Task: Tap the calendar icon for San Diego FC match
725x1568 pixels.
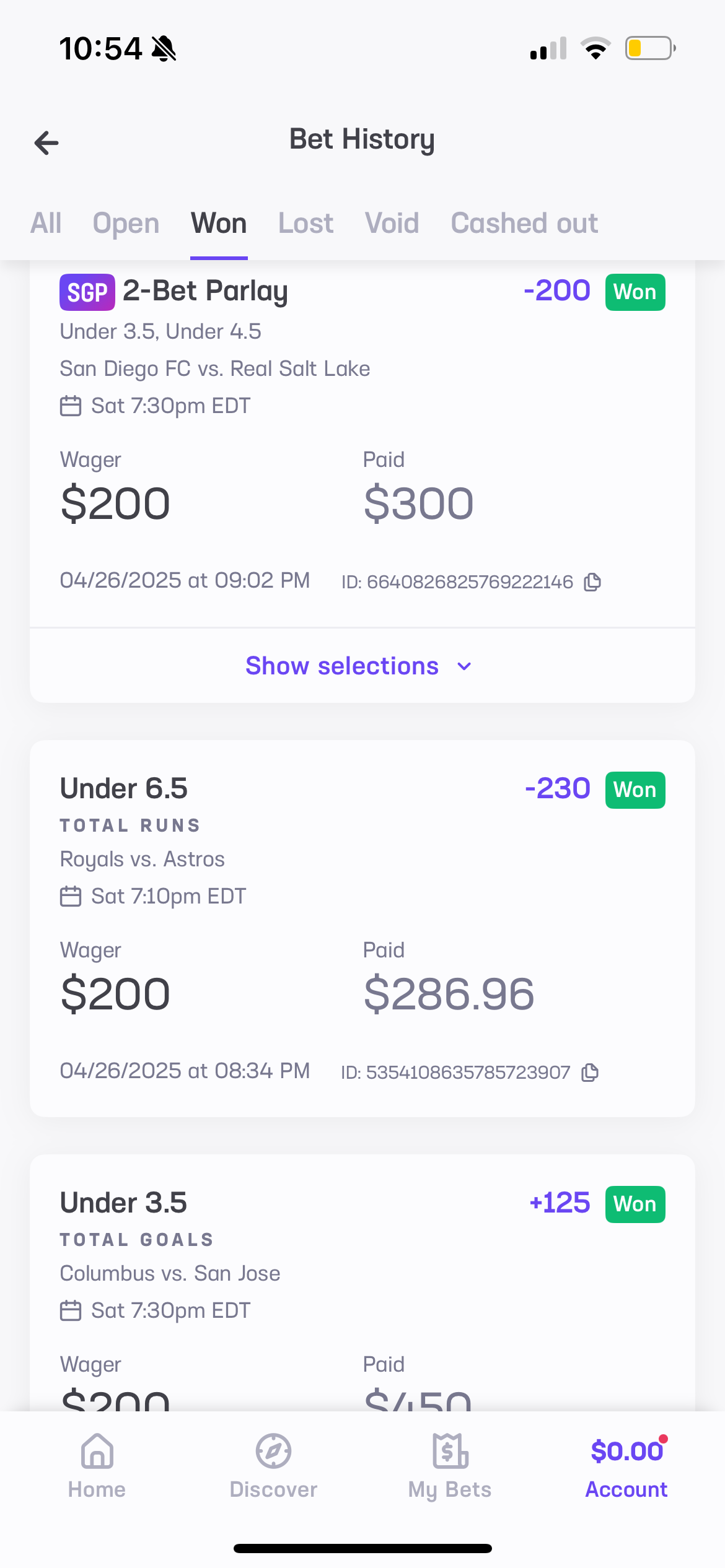Action: (71, 406)
